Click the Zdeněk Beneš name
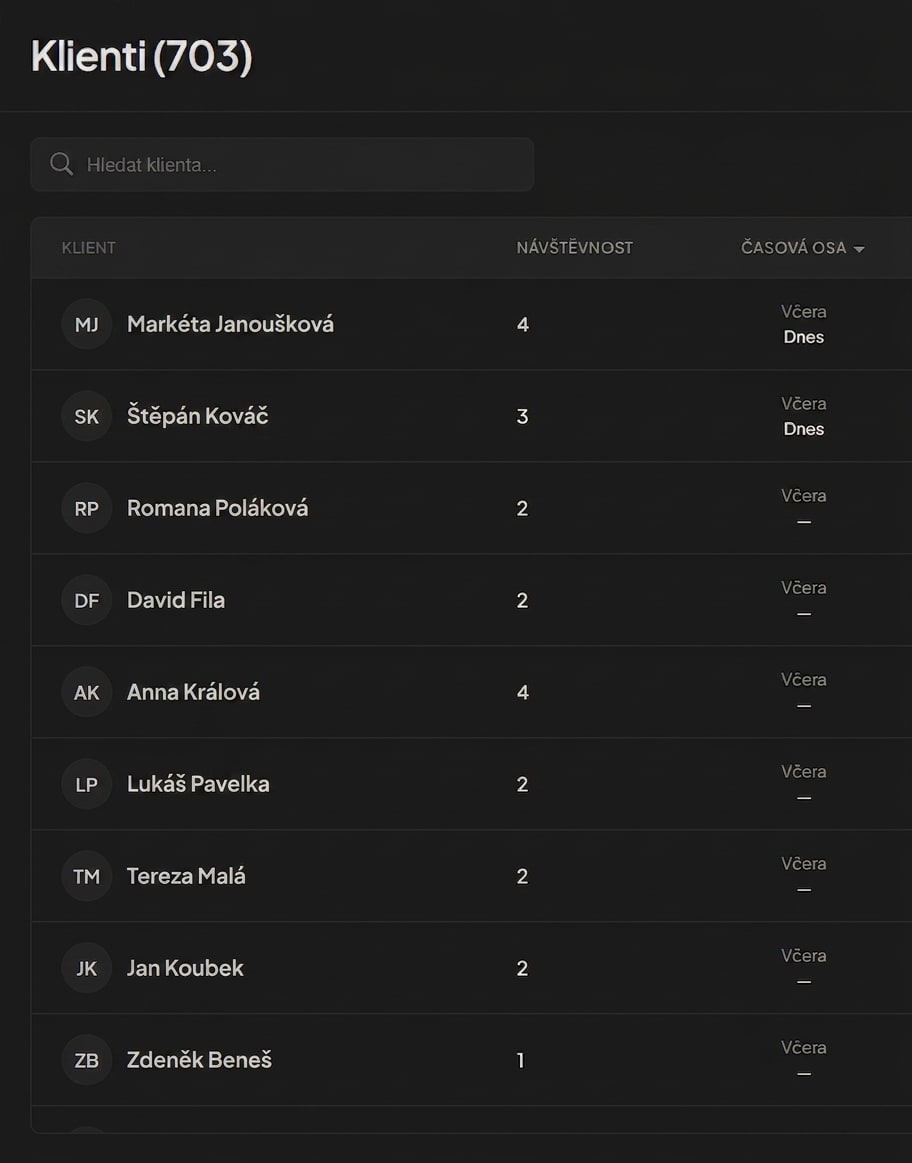This screenshot has width=912, height=1163. coord(199,1060)
